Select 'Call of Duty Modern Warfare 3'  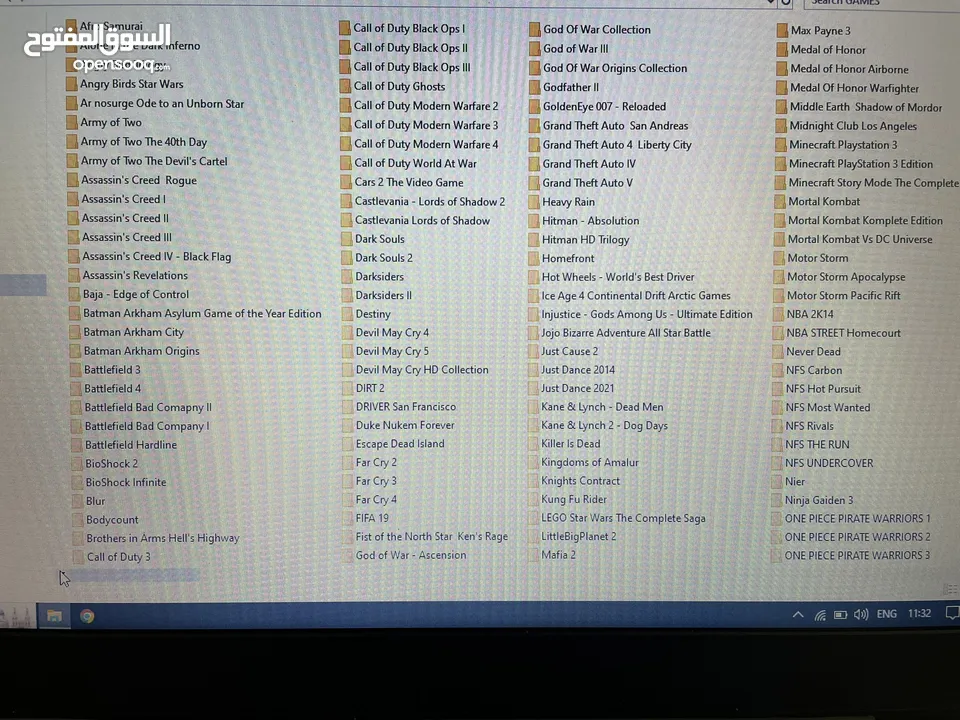point(426,125)
